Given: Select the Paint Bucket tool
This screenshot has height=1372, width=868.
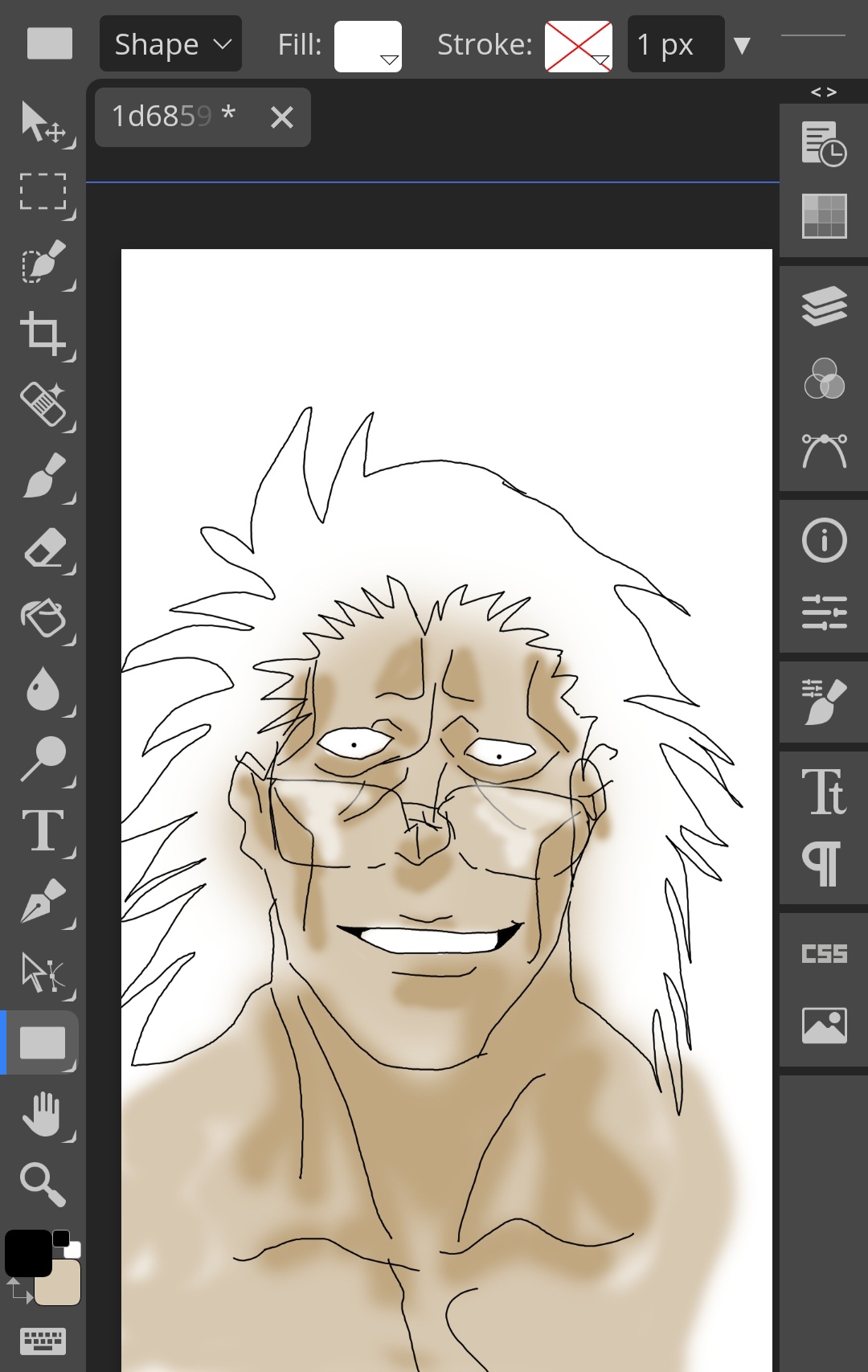Looking at the screenshot, I should [43, 618].
